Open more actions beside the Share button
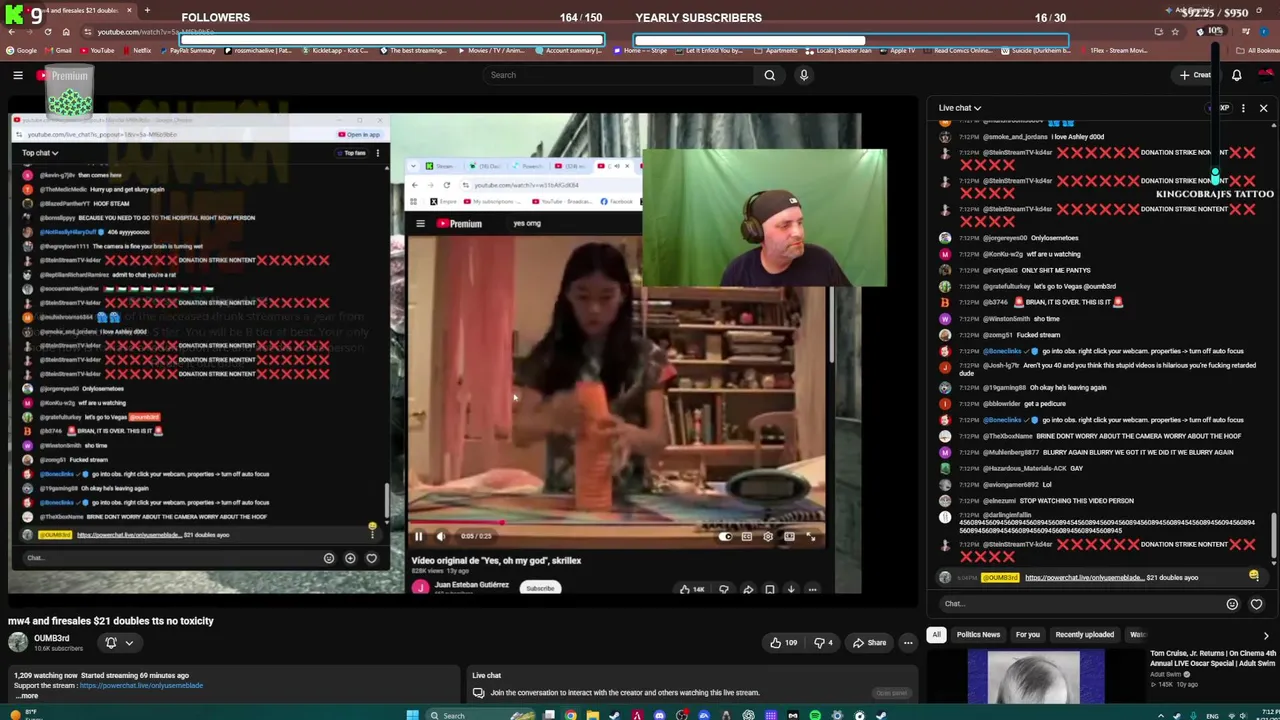 [x=908, y=643]
